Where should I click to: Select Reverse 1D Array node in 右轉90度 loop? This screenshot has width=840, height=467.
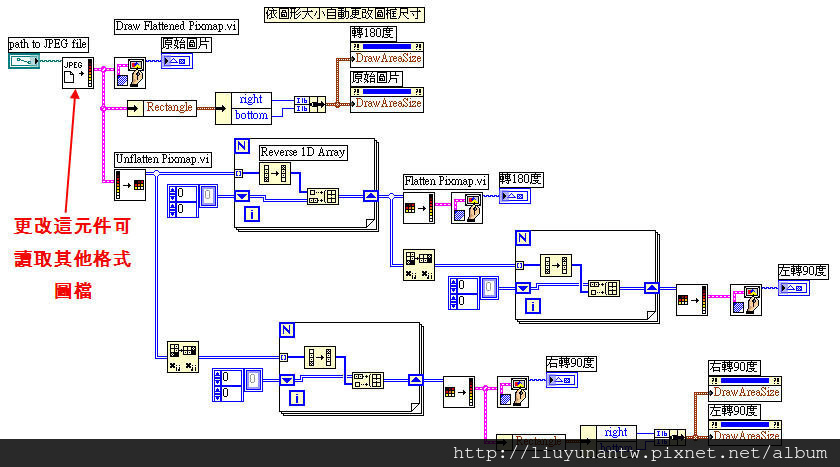pos(320,357)
